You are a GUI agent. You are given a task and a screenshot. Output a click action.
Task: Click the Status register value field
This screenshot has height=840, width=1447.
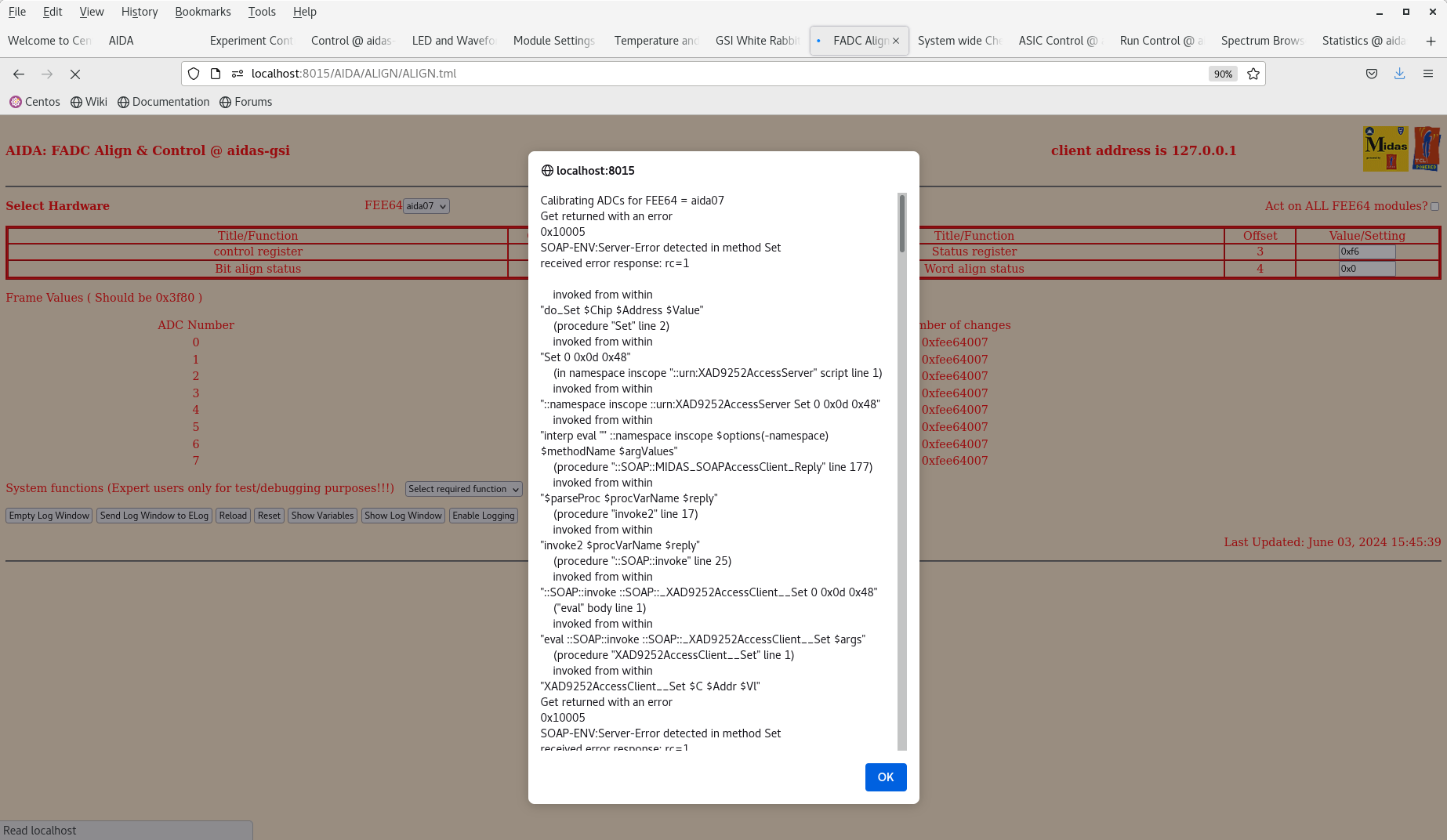click(x=1366, y=252)
